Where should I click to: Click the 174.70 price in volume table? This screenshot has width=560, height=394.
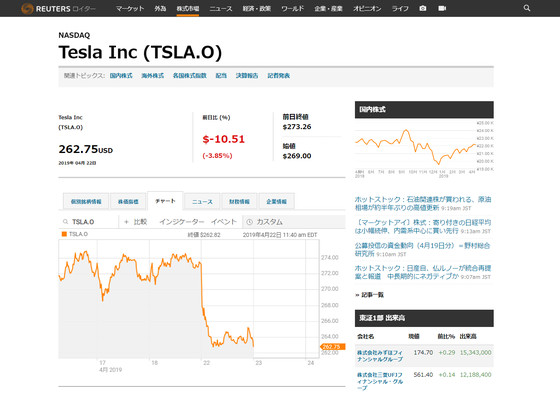click(x=423, y=353)
